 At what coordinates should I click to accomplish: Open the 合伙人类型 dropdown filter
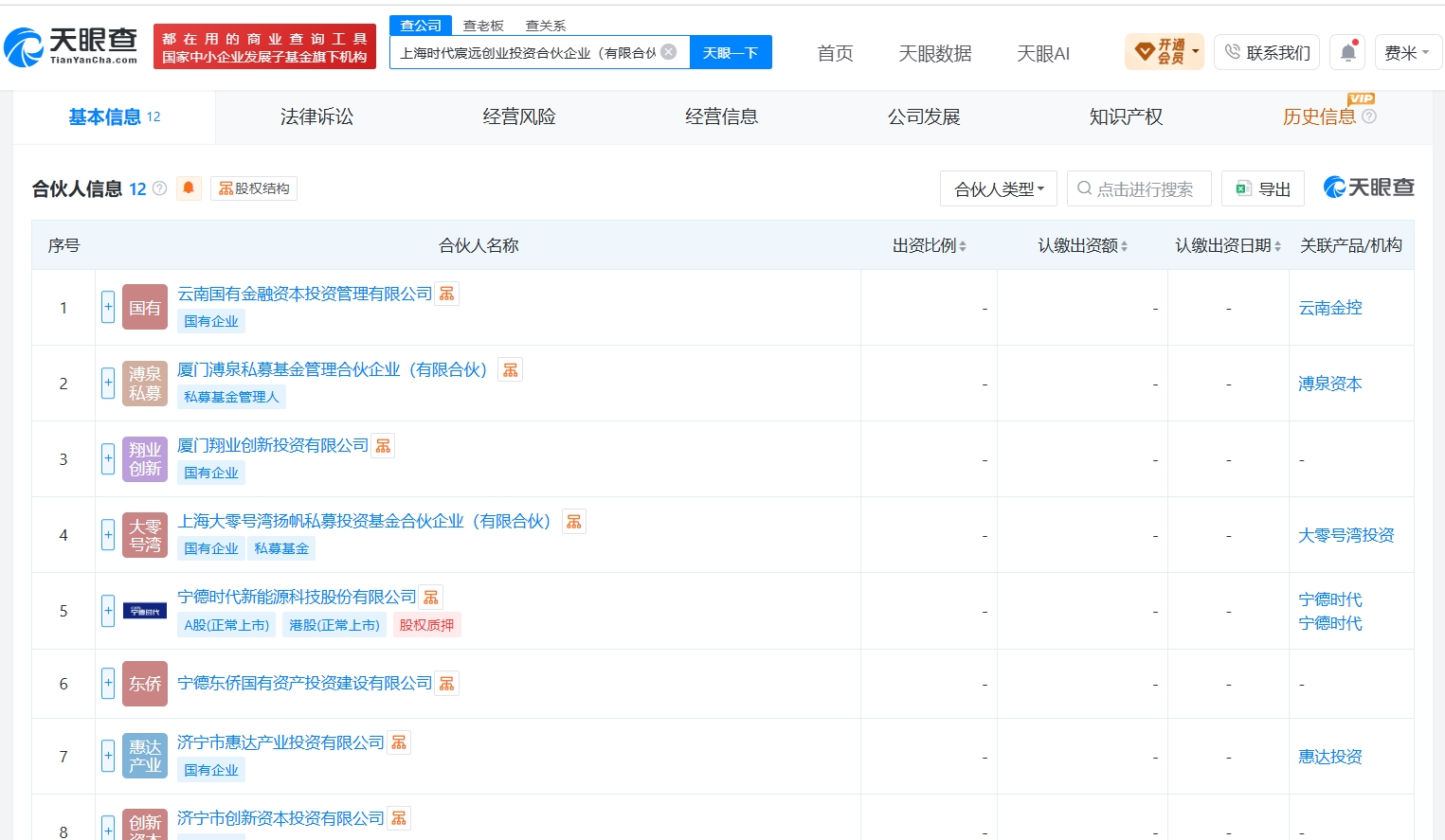coord(999,188)
